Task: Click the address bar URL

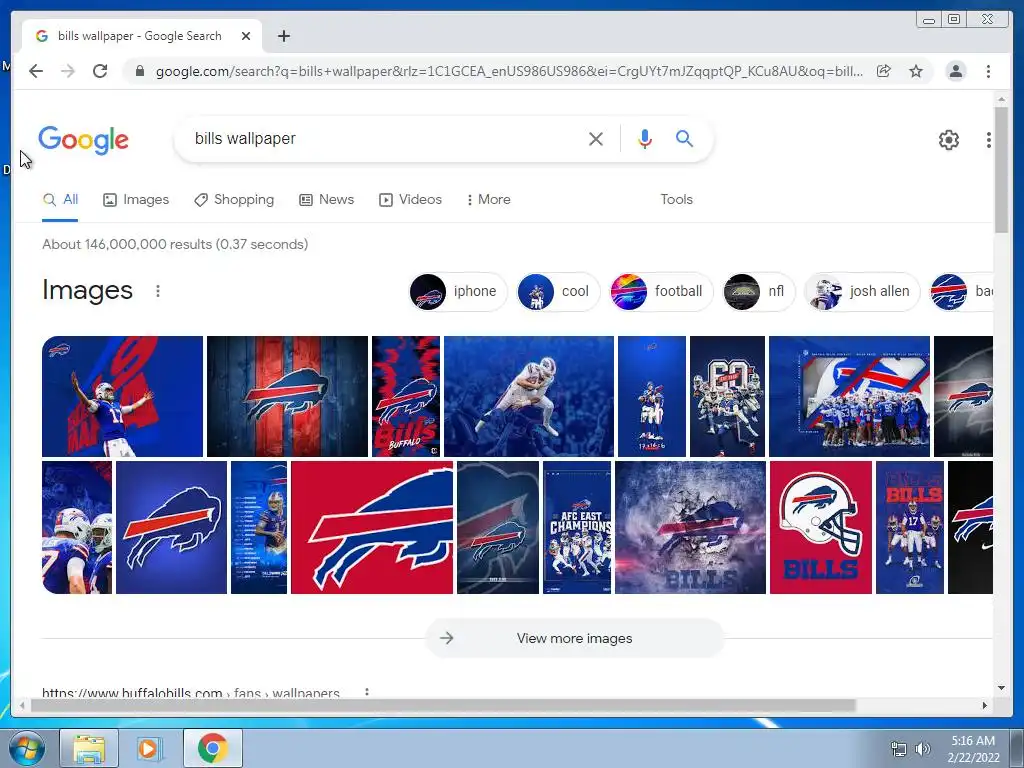Action: (x=509, y=71)
